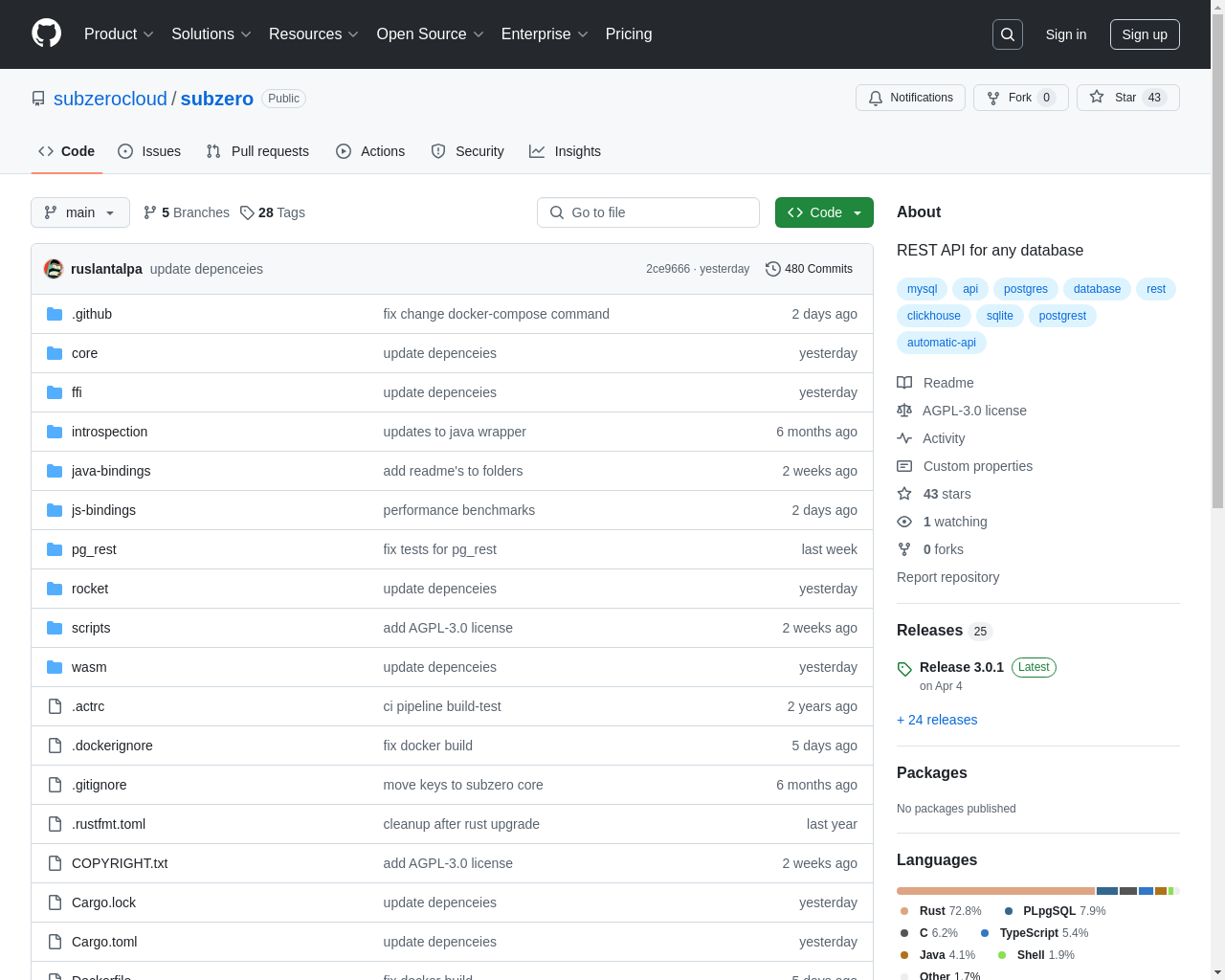Click the license scale icon in About

pyautogui.click(x=904, y=411)
